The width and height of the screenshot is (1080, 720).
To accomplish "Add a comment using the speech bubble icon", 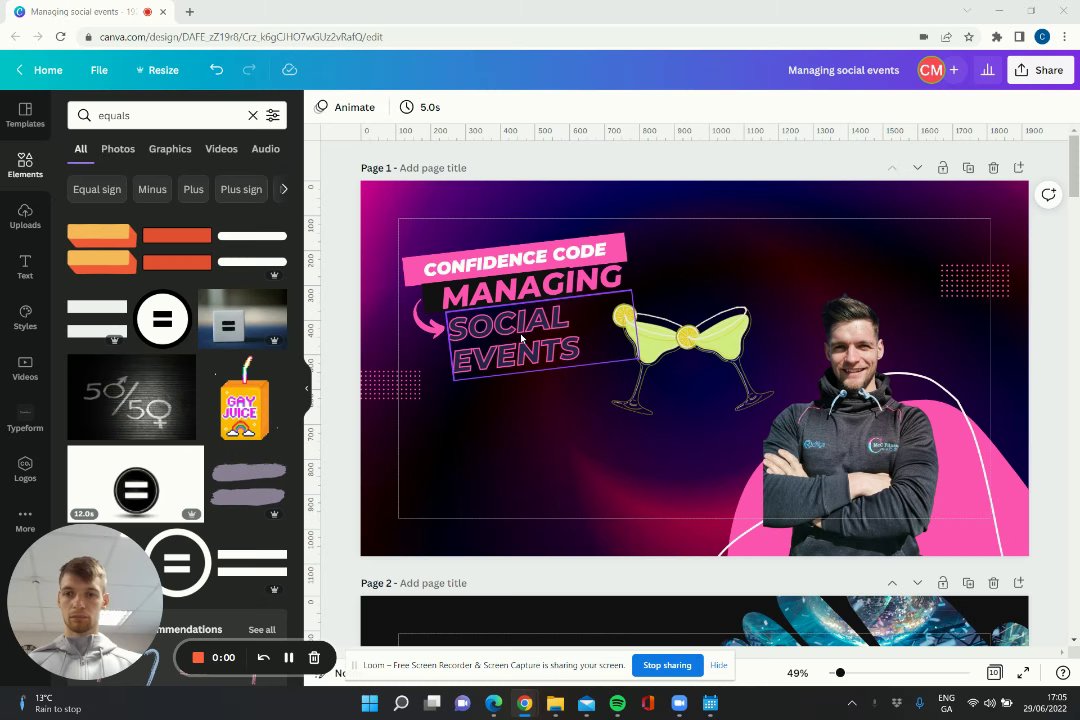I will (1048, 195).
